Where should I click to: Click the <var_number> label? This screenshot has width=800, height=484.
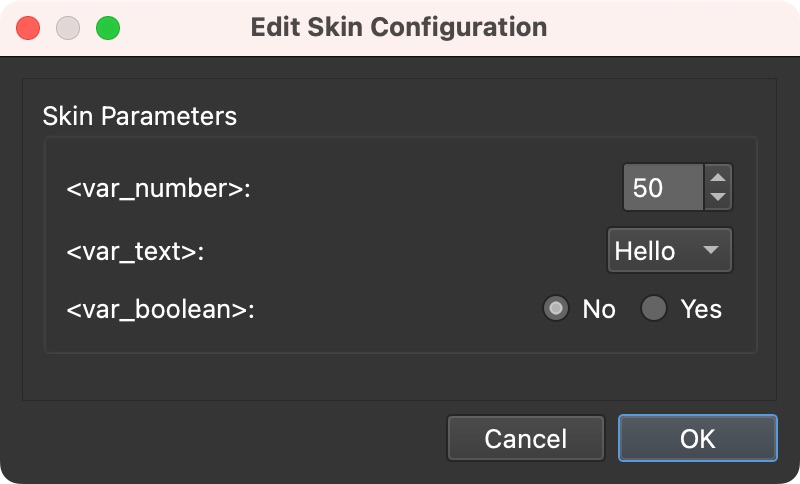click(158, 188)
